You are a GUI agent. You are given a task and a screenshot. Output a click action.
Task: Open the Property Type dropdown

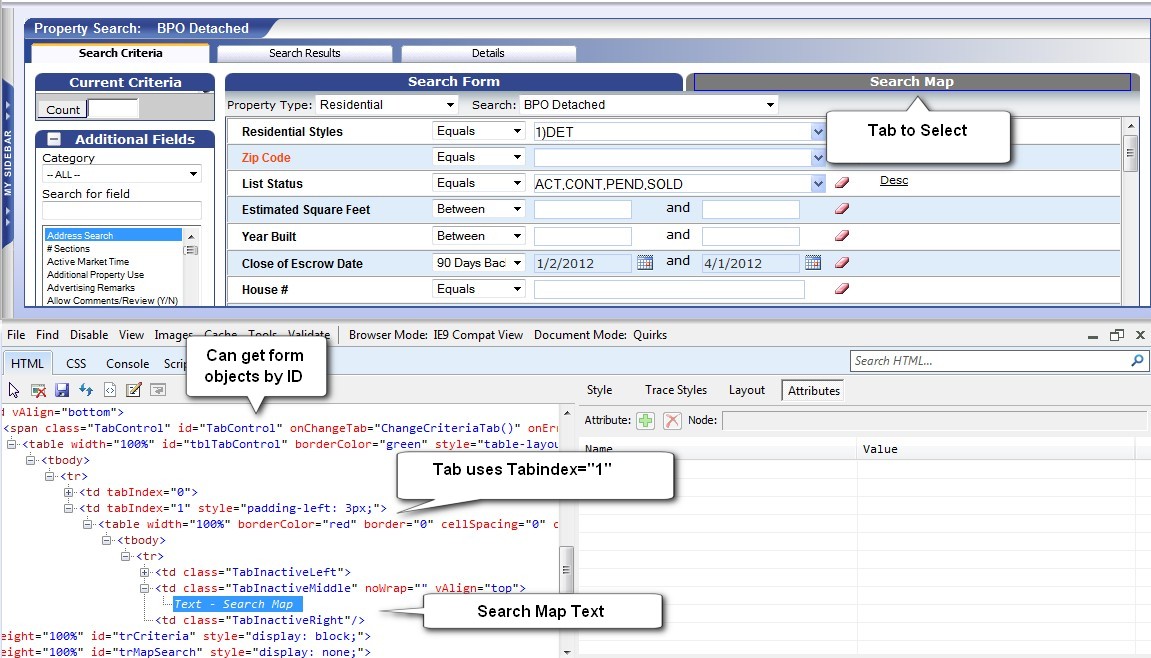[387, 105]
